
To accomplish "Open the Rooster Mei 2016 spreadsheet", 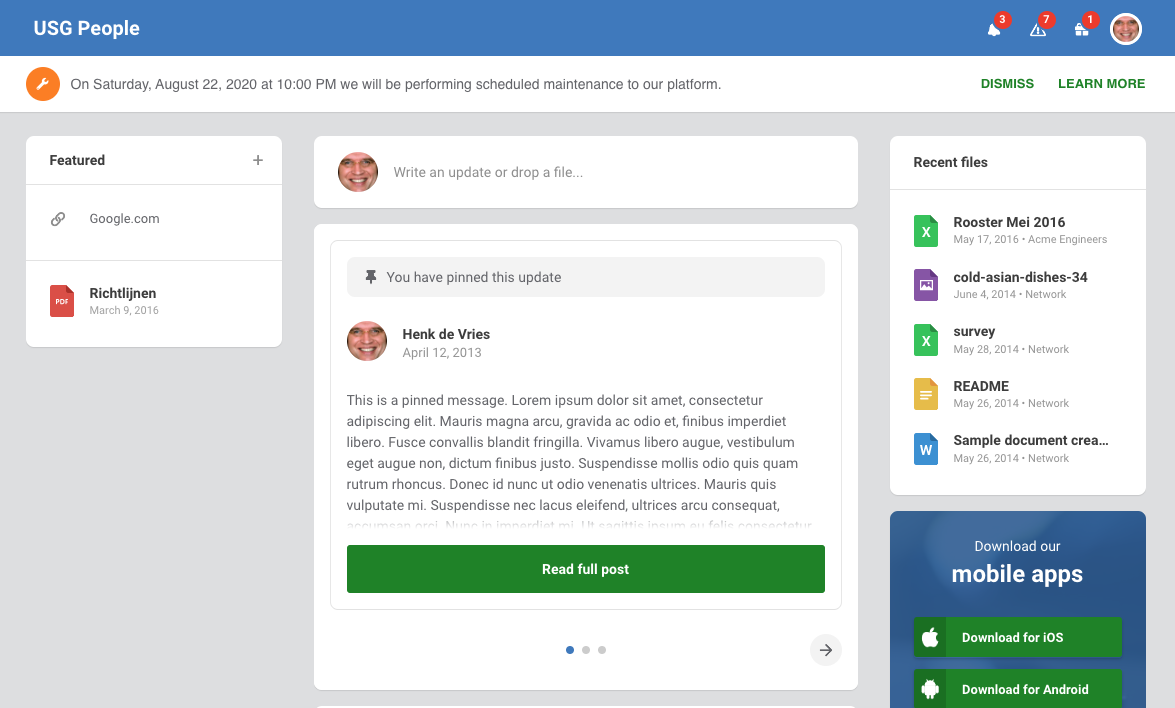I will coord(1008,222).
